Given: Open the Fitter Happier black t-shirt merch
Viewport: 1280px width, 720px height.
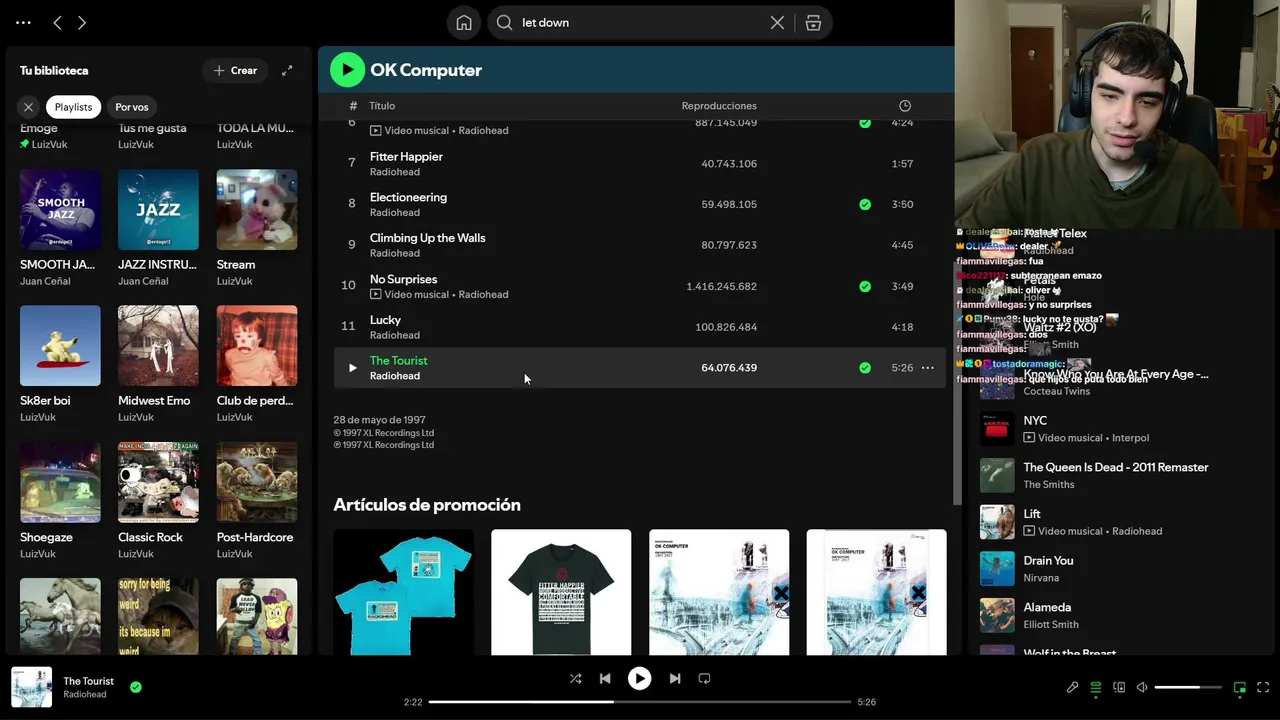Looking at the screenshot, I should coord(561,592).
